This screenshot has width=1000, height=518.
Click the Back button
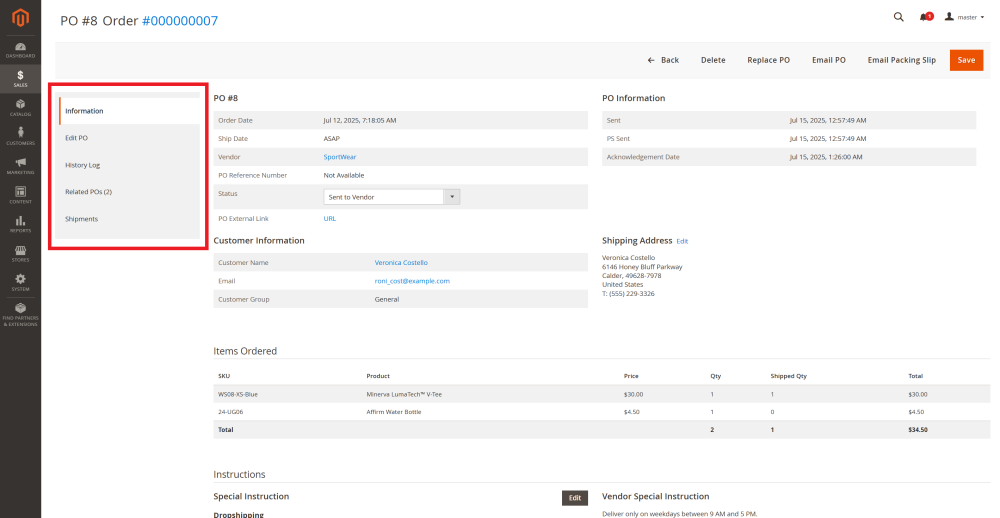663,60
